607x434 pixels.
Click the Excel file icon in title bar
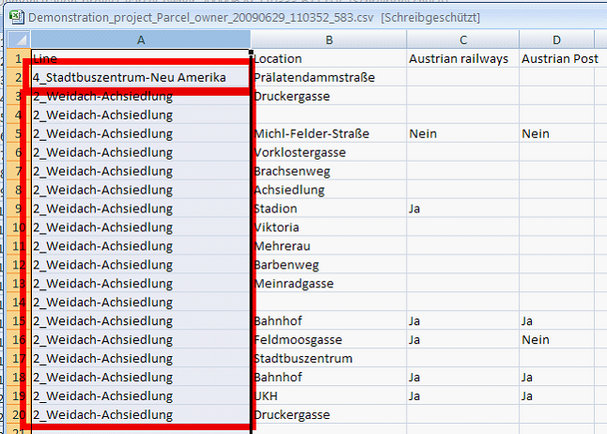(16, 17)
